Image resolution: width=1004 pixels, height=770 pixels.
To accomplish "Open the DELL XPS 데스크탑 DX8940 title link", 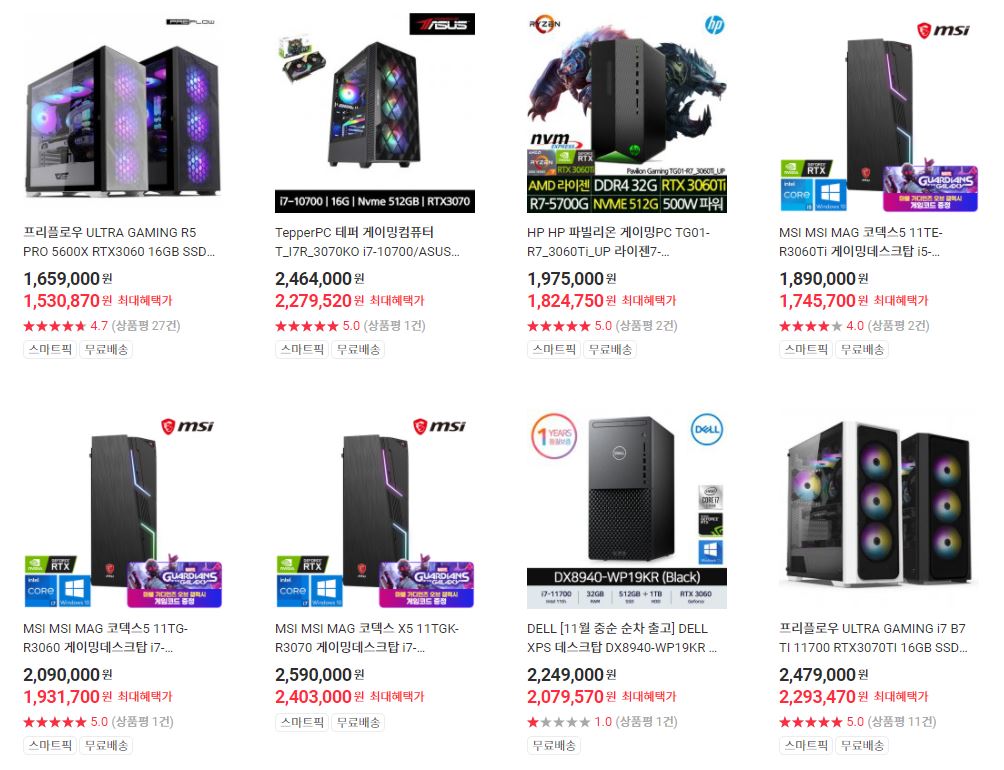I will pos(622,638).
